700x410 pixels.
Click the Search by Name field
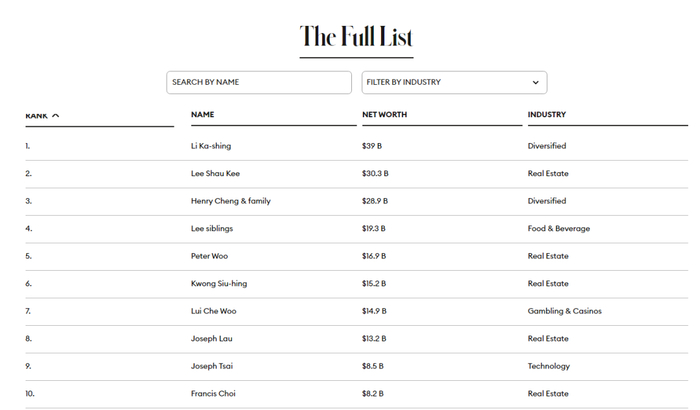tap(258, 82)
